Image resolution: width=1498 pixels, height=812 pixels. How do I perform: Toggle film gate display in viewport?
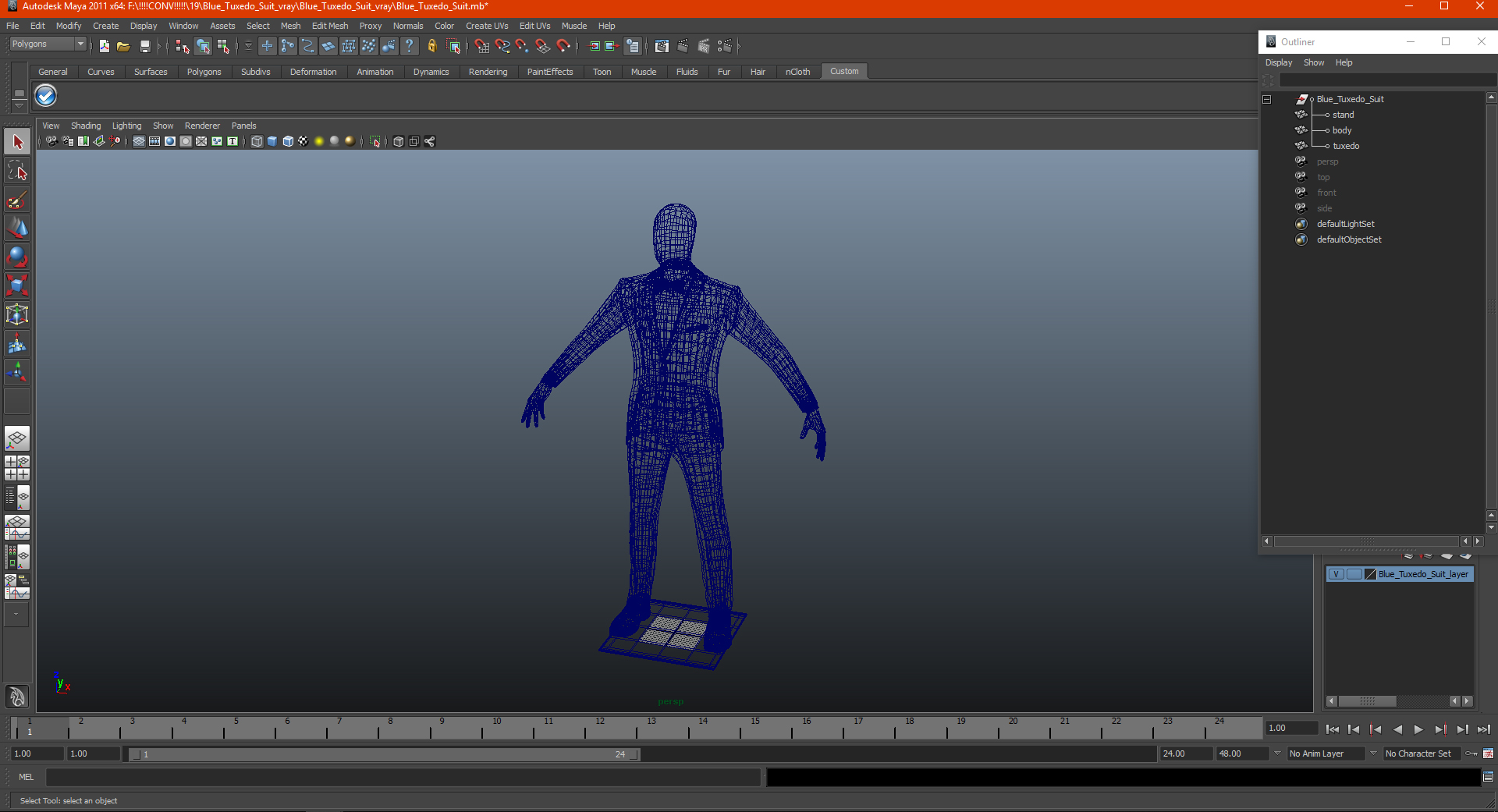pos(154,141)
